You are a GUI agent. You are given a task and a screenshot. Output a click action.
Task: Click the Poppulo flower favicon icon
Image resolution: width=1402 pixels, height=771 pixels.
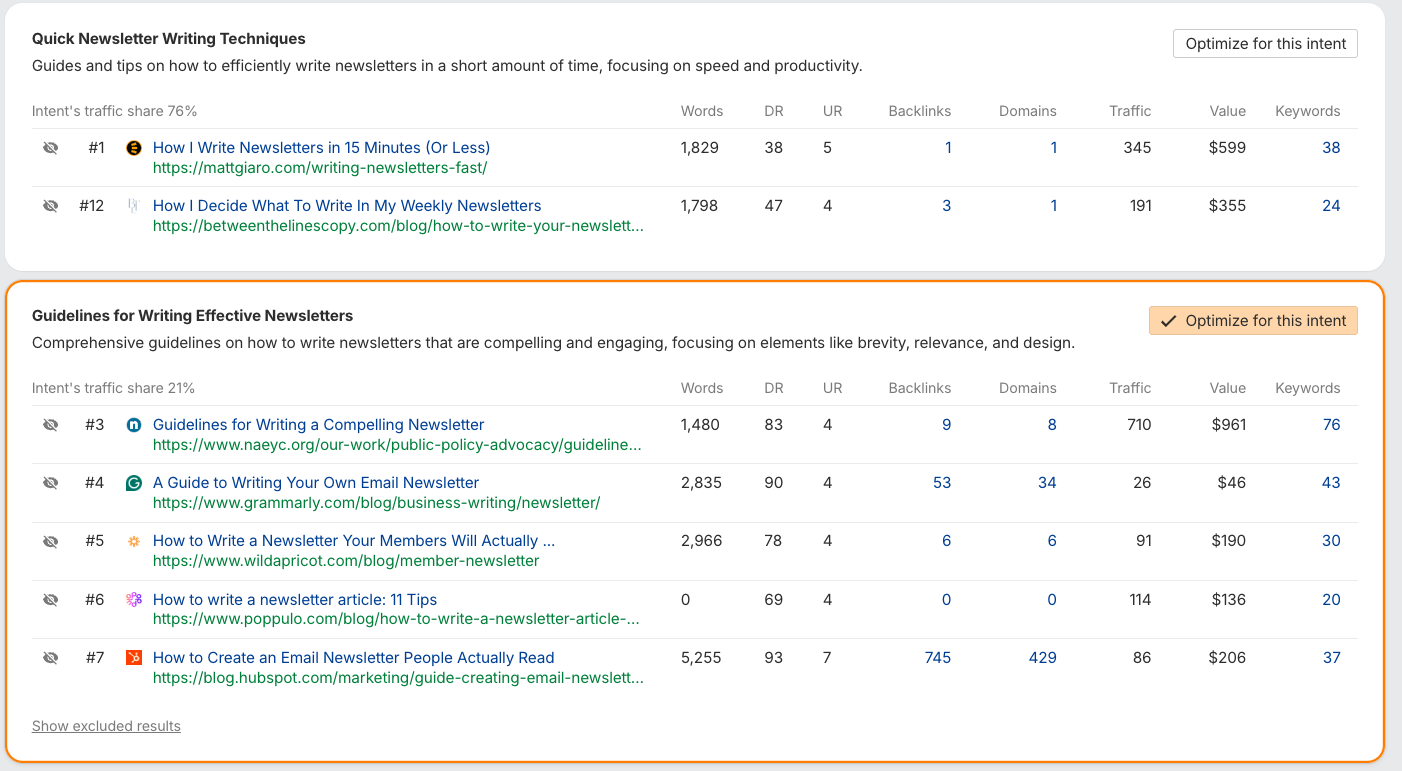click(134, 599)
